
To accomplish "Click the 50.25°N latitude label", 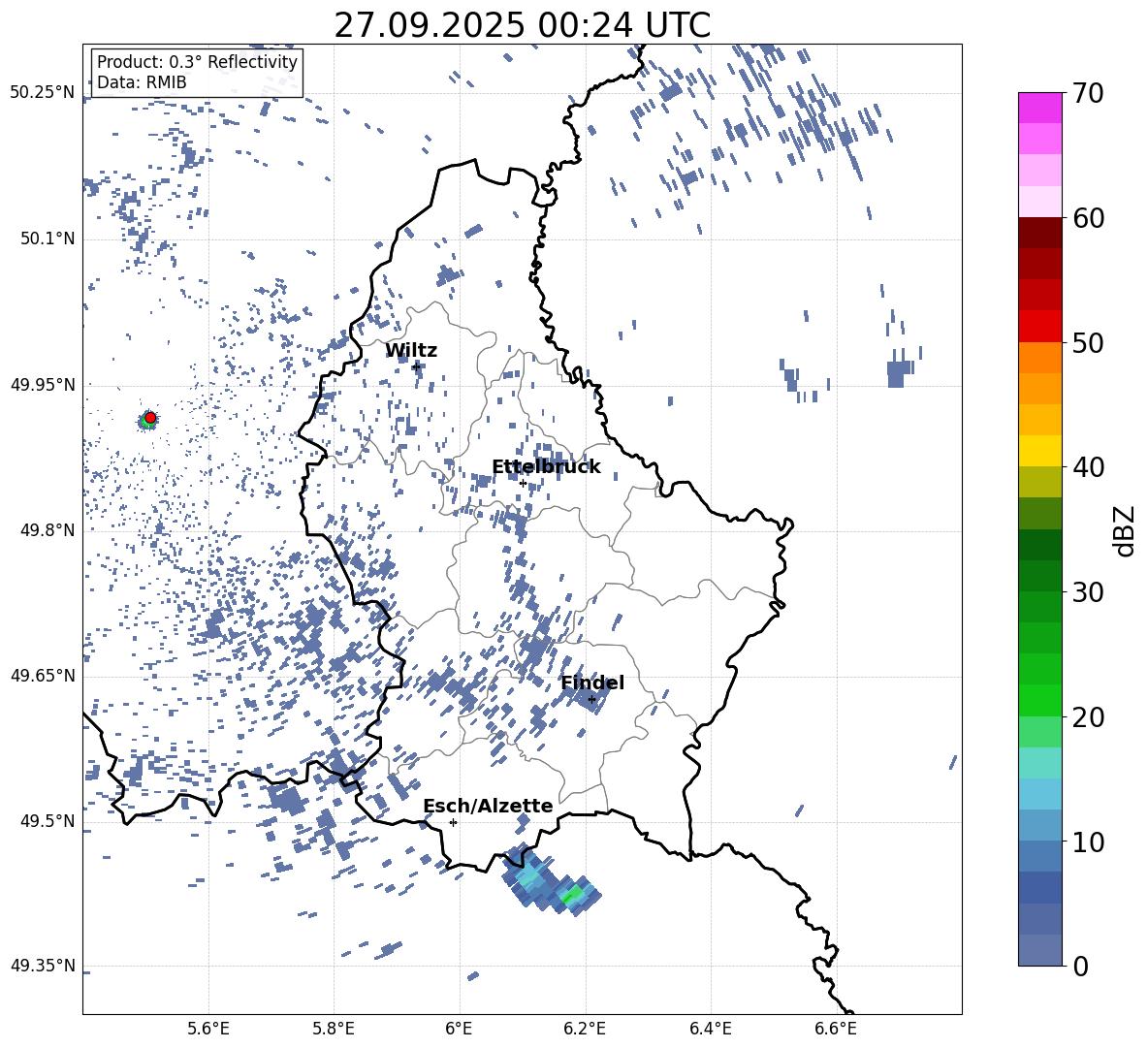I will pyautogui.click(x=43, y=93).
